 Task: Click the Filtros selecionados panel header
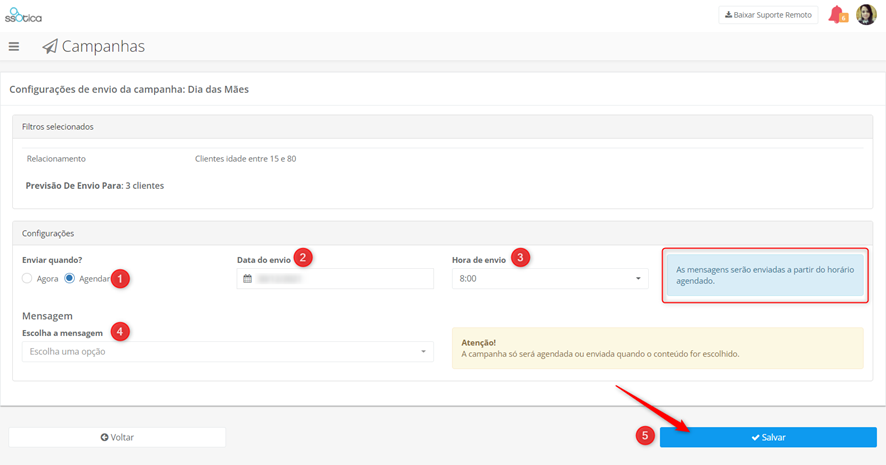(x=442, y=127)
